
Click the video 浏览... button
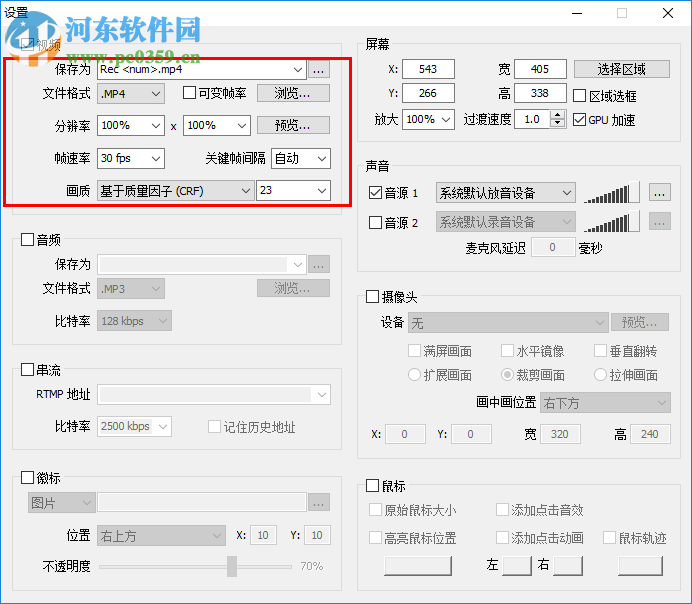[293, 93]
